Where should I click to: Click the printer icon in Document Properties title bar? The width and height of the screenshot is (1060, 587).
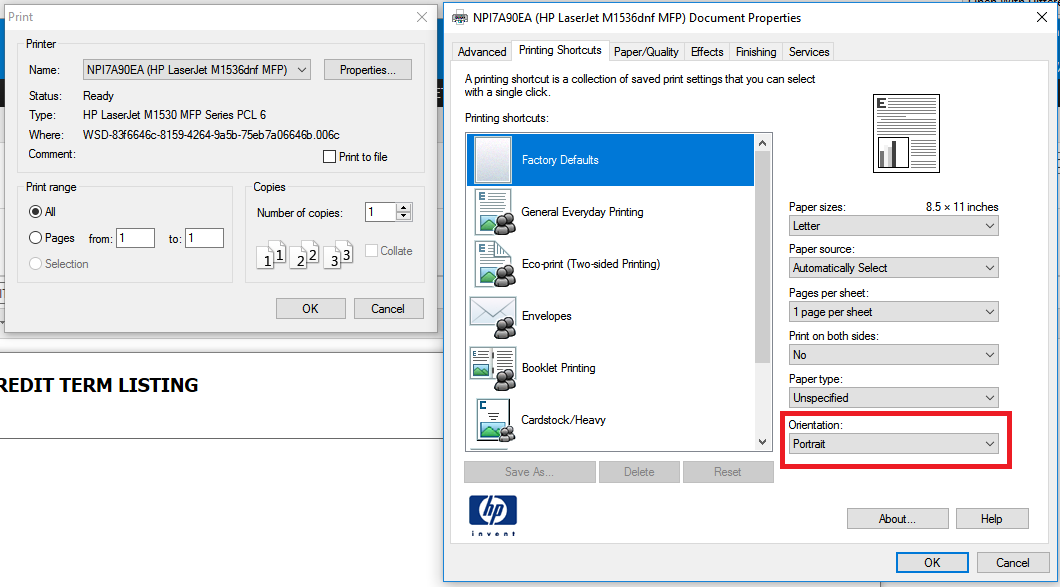[460, 18]
